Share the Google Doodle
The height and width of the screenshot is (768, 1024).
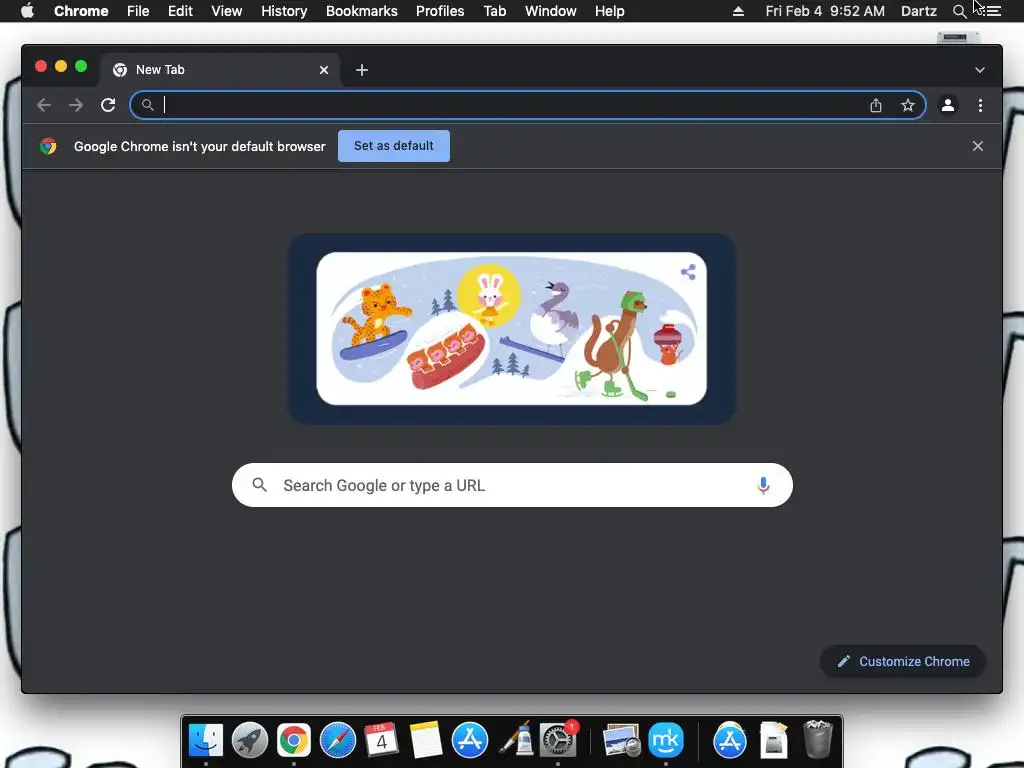(688, 272)
